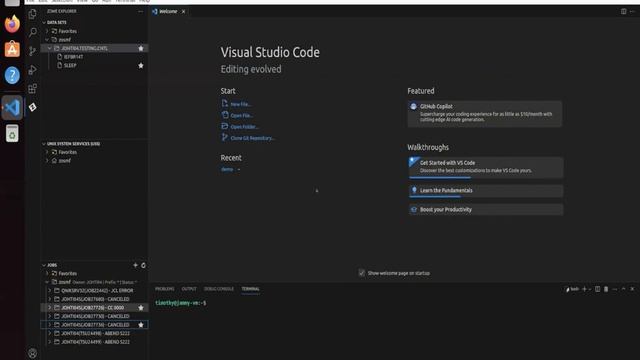Click VS Code icon in the dock
The width and height of the screenshot is (640, 360).
point(12,107)
